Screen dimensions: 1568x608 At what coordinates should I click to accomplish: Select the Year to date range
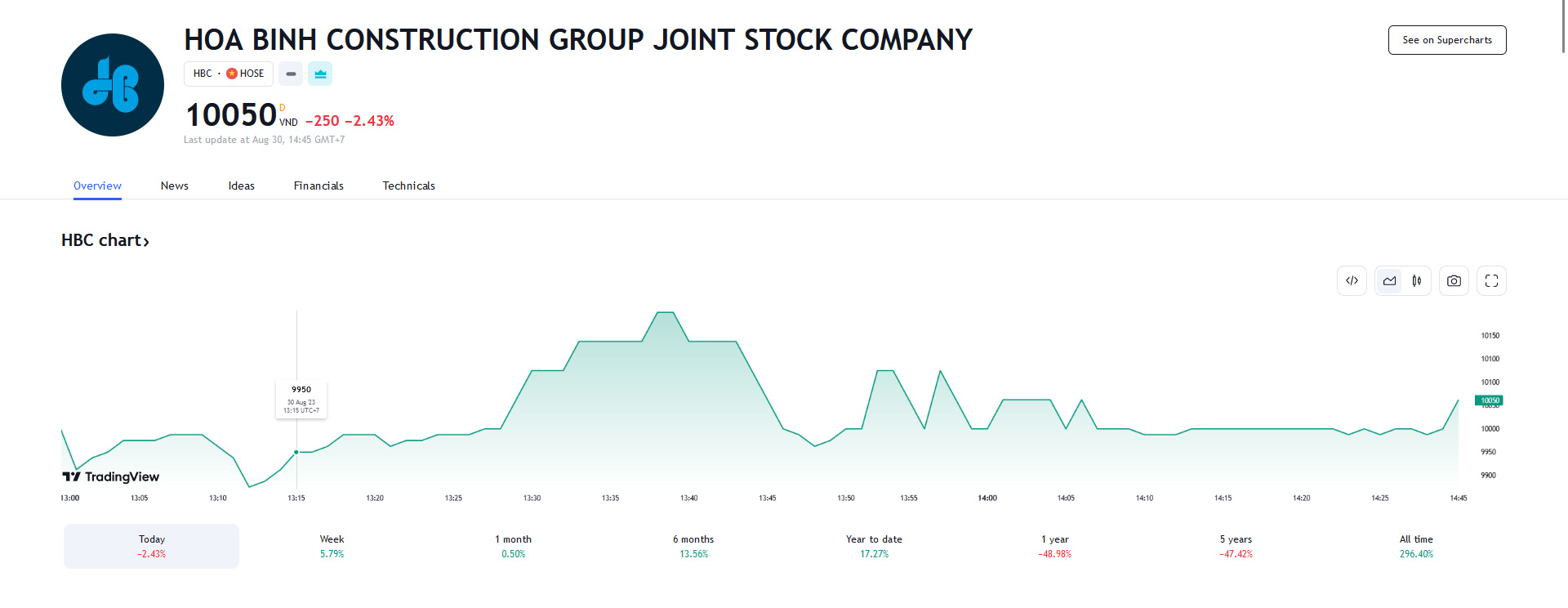click(874, 546)
